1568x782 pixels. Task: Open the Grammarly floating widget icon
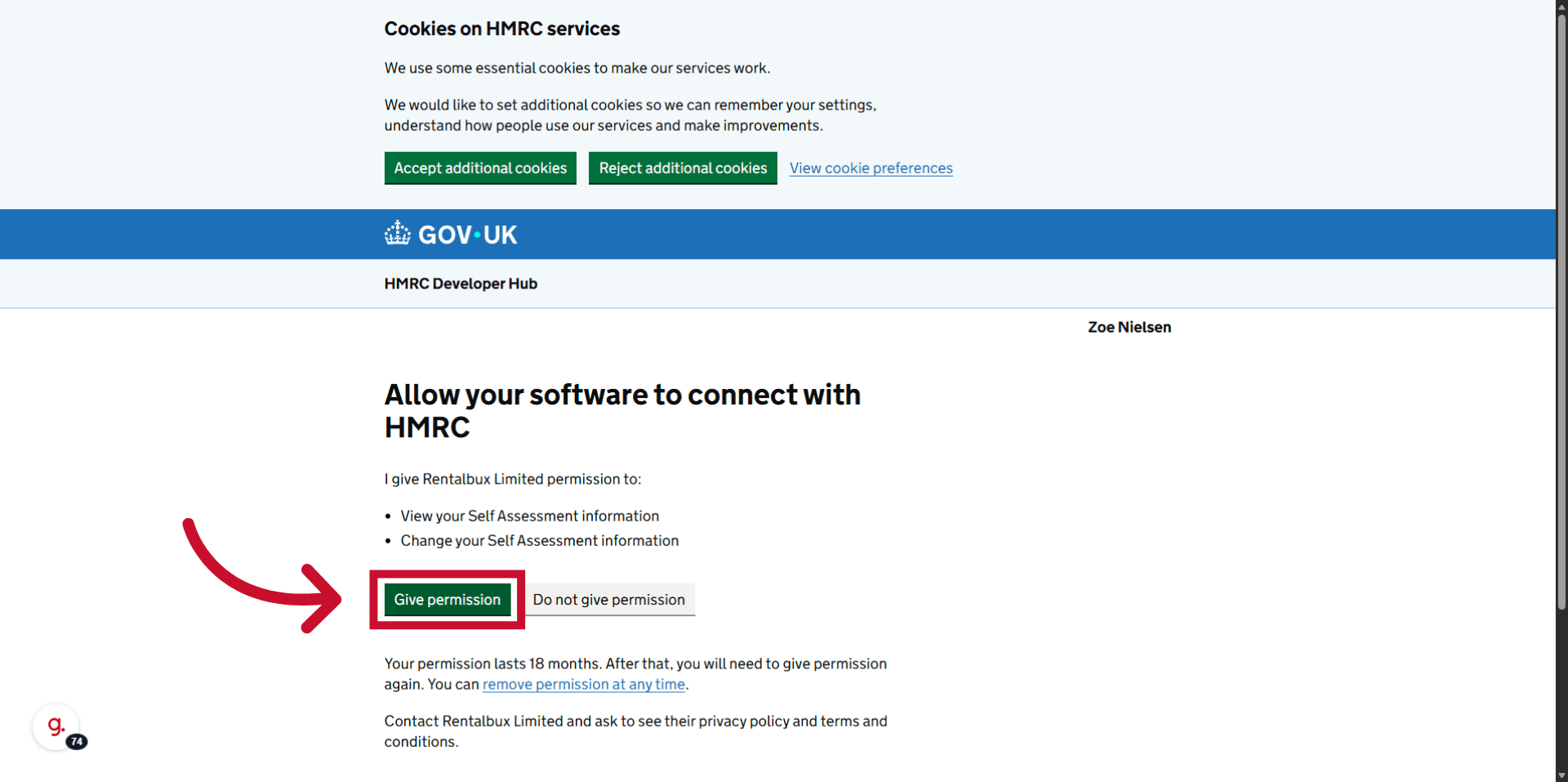point(56,726)
